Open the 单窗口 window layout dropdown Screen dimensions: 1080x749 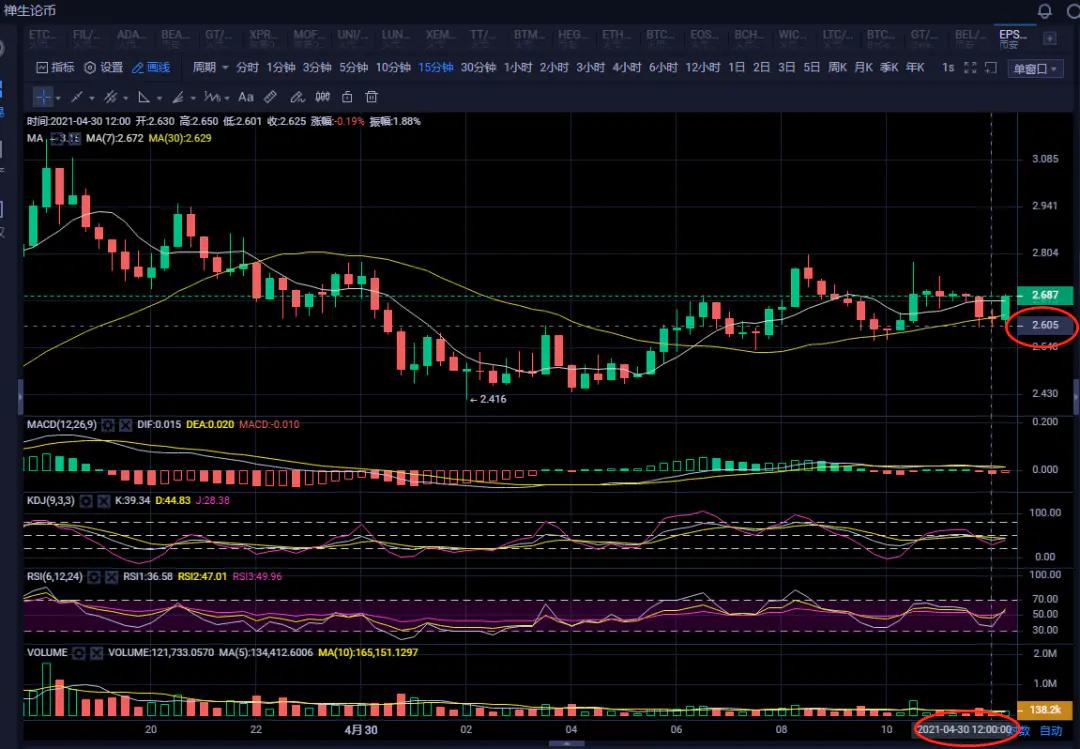1035,69
